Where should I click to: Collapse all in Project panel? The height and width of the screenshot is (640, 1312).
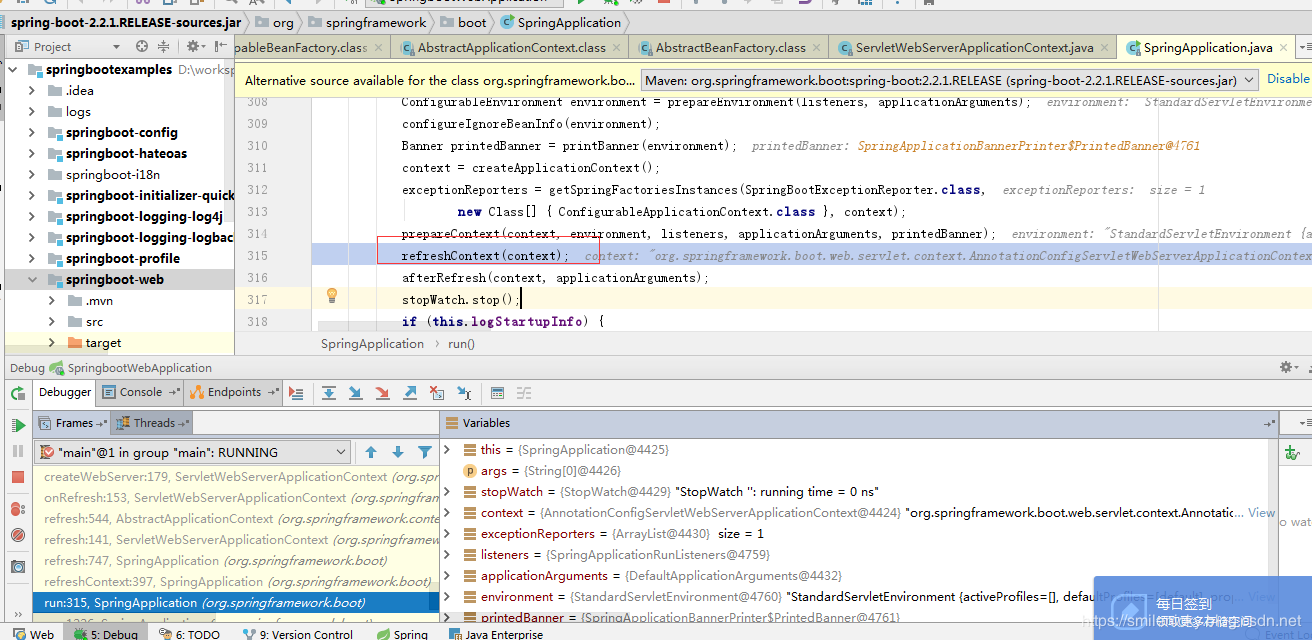(164, 46)
